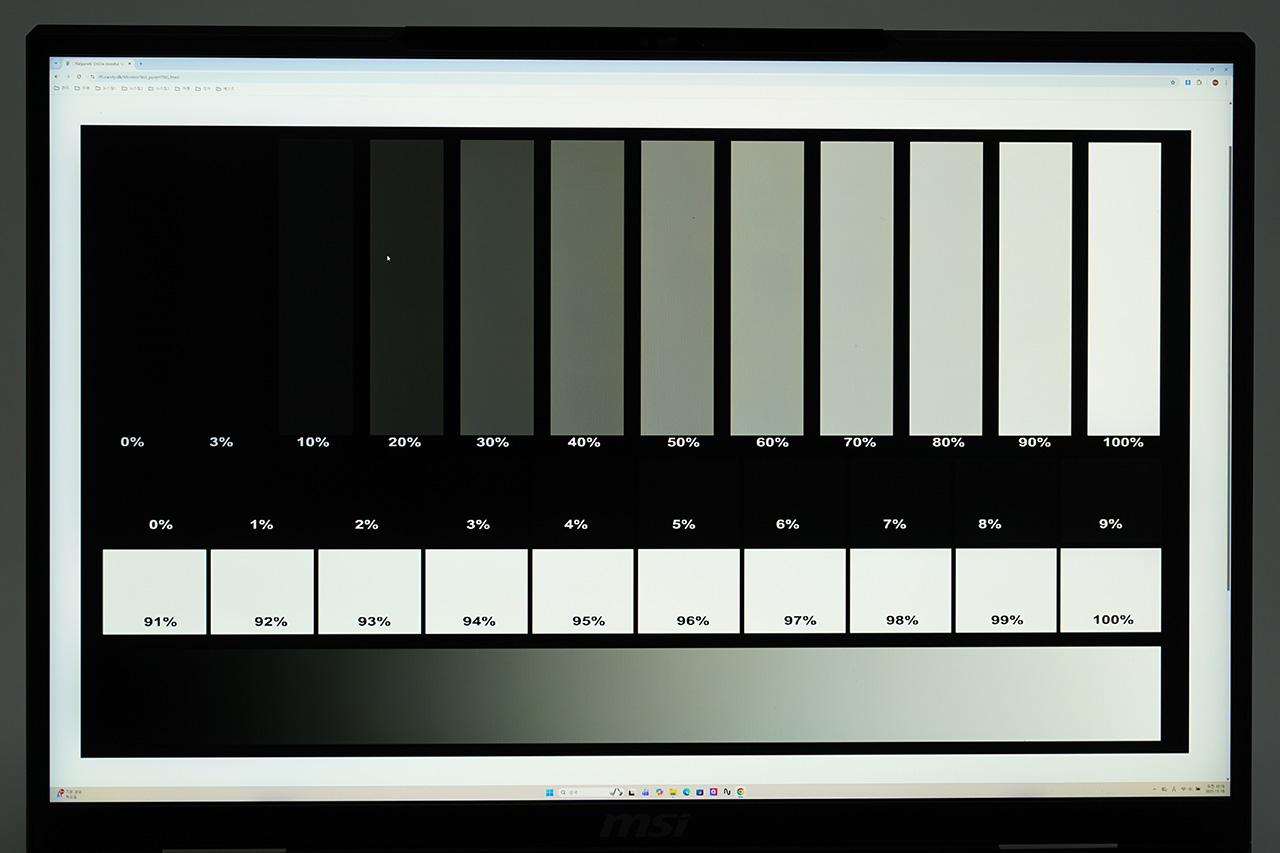This screenshot has height=853, width=1280.
Task: Select the monitor test browser tab
Action: tap(98, 63)
